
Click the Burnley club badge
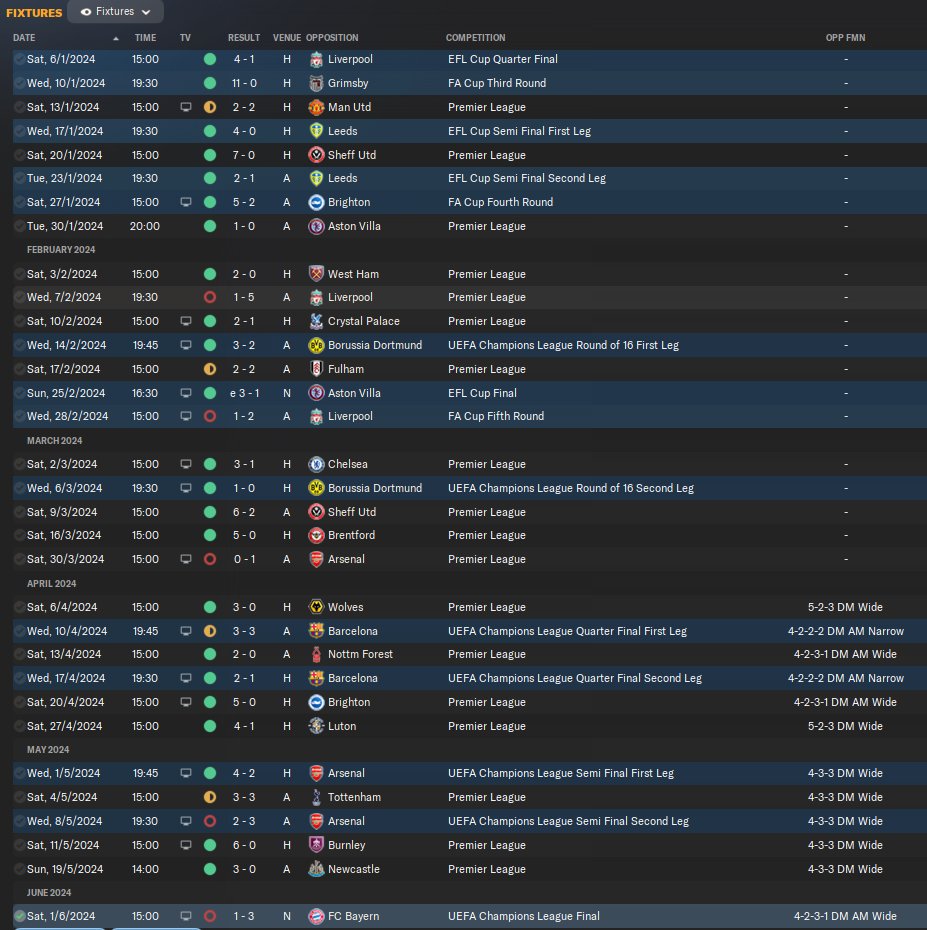pos(316,845)
